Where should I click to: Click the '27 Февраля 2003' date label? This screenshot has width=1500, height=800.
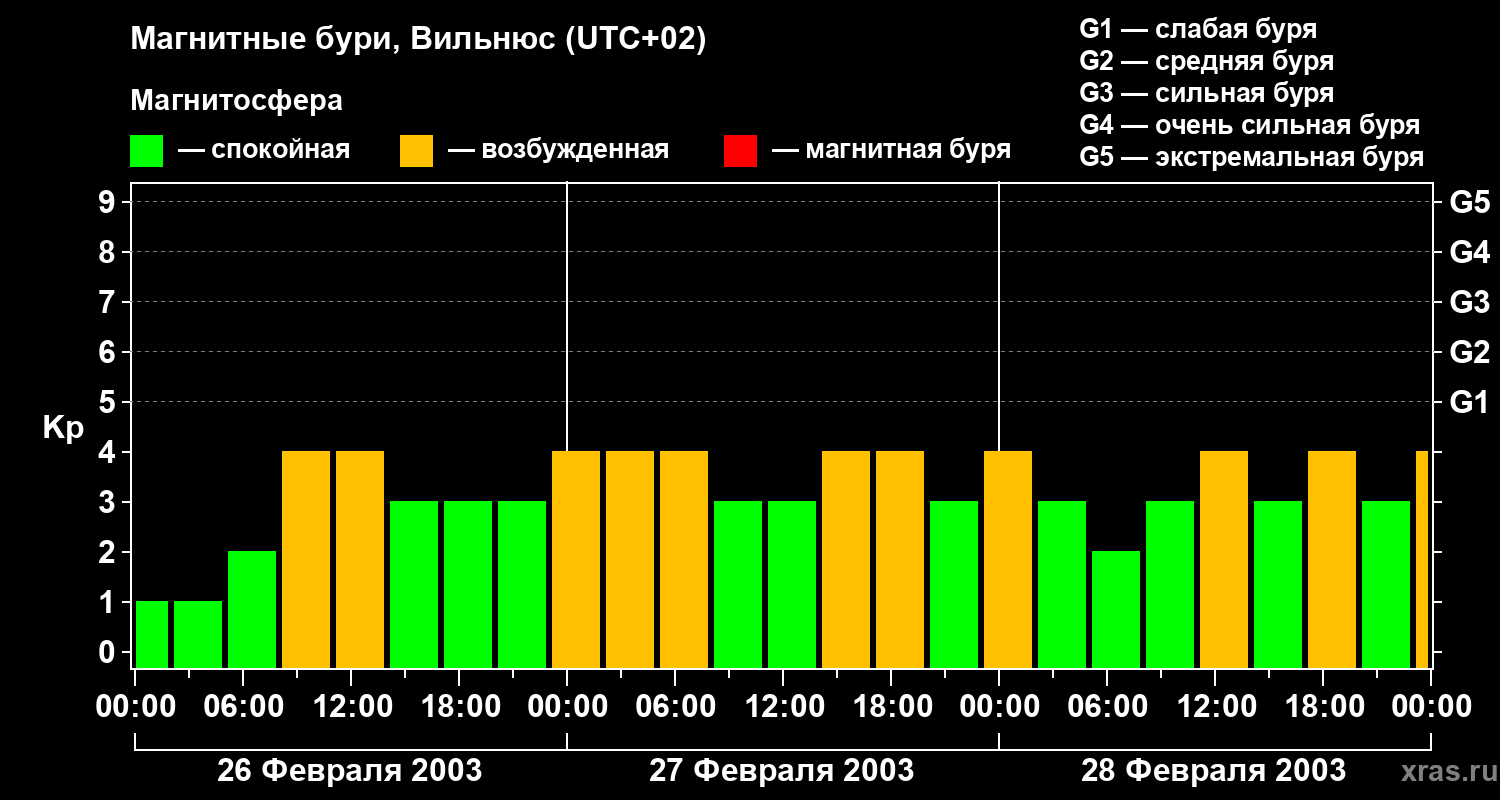[782, 771]
